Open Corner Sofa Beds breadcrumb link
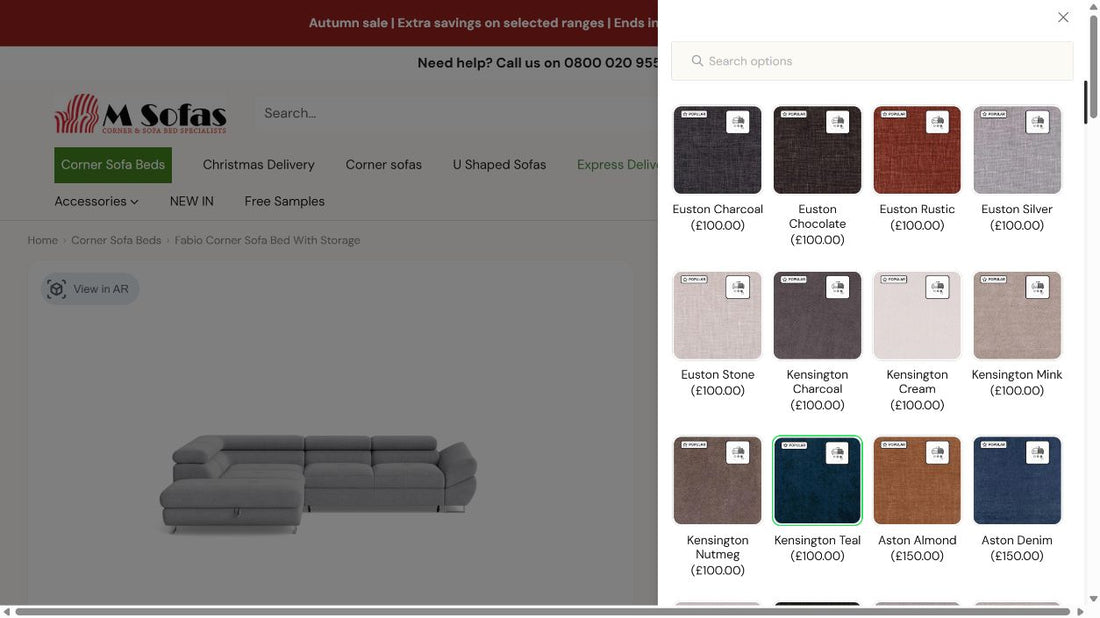 coord(116,240)
